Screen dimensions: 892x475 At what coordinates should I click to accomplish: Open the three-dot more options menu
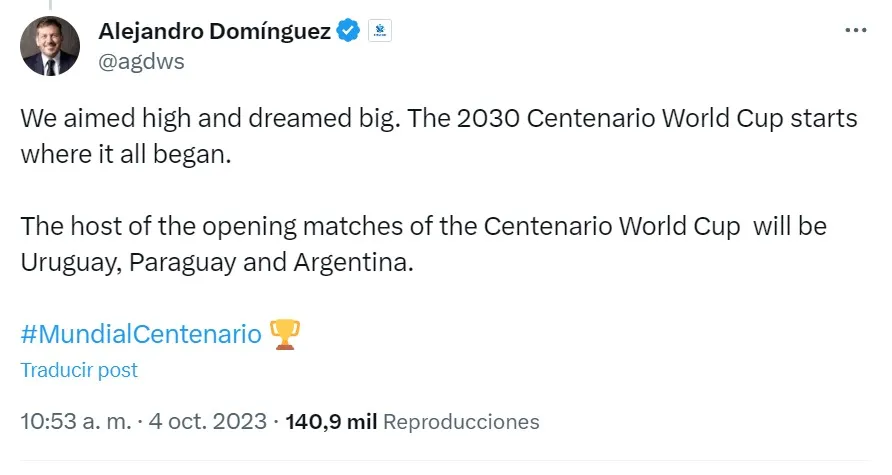[856, 30]
